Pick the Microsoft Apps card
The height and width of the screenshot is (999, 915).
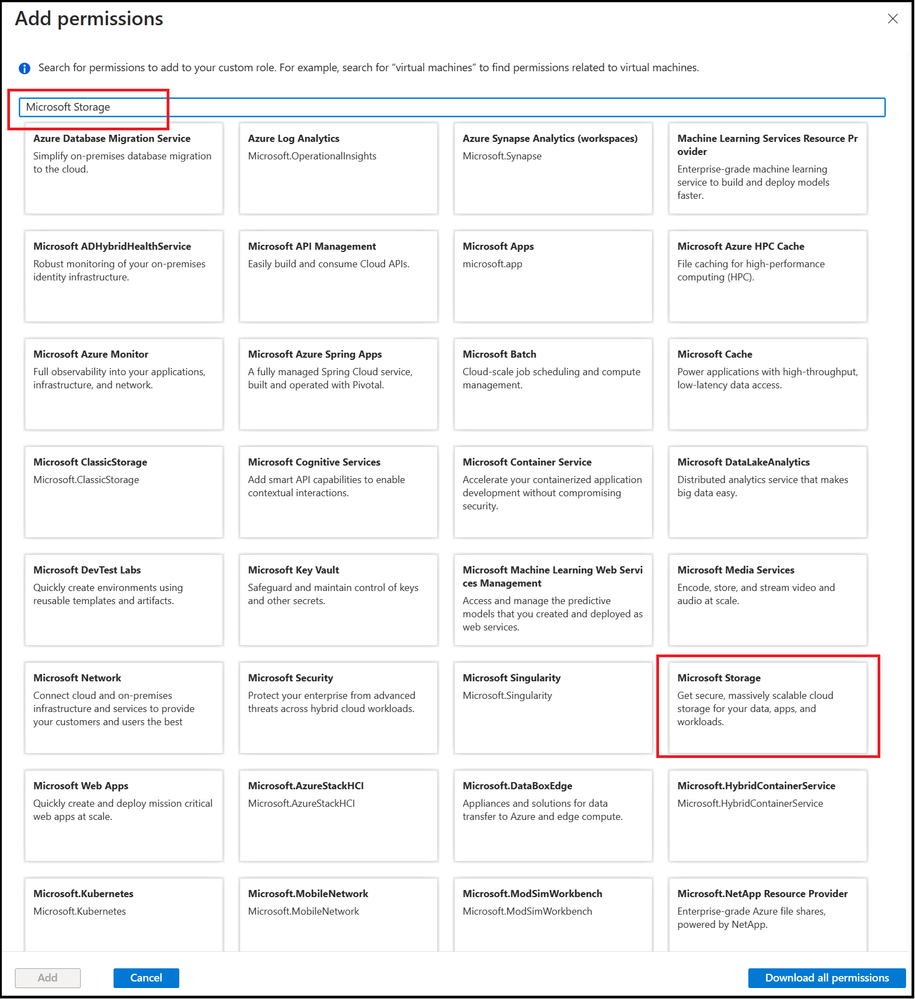[x=553, y=277]
